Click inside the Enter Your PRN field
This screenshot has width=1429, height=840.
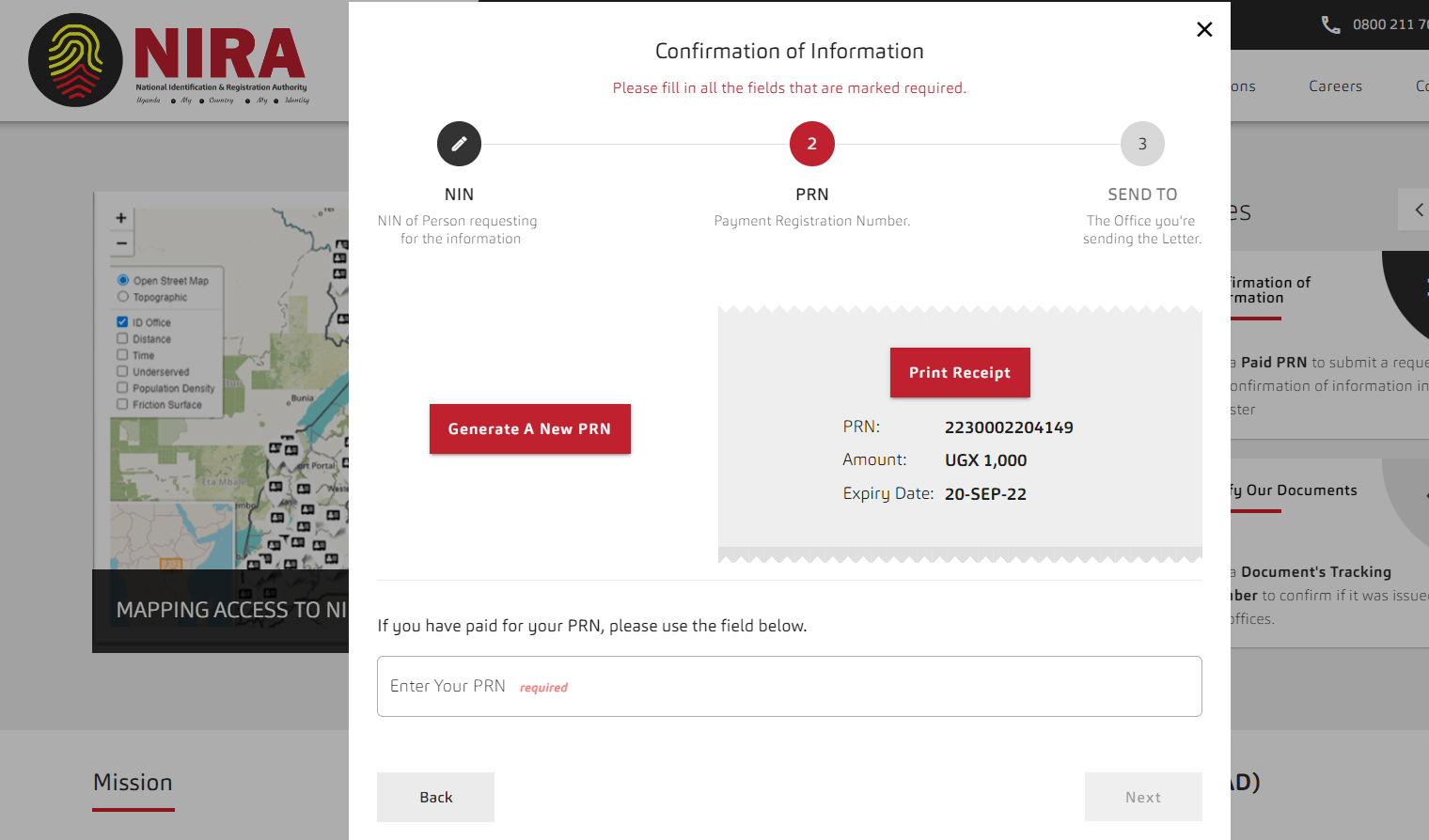click(789, 686)
